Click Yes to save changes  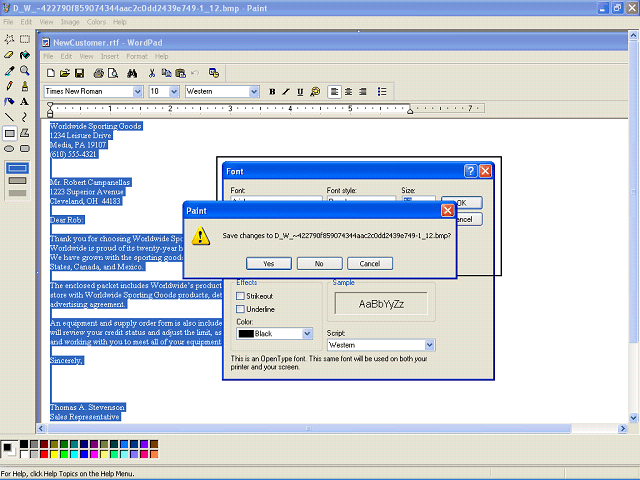pyautogui.click(x=269, y=264)
